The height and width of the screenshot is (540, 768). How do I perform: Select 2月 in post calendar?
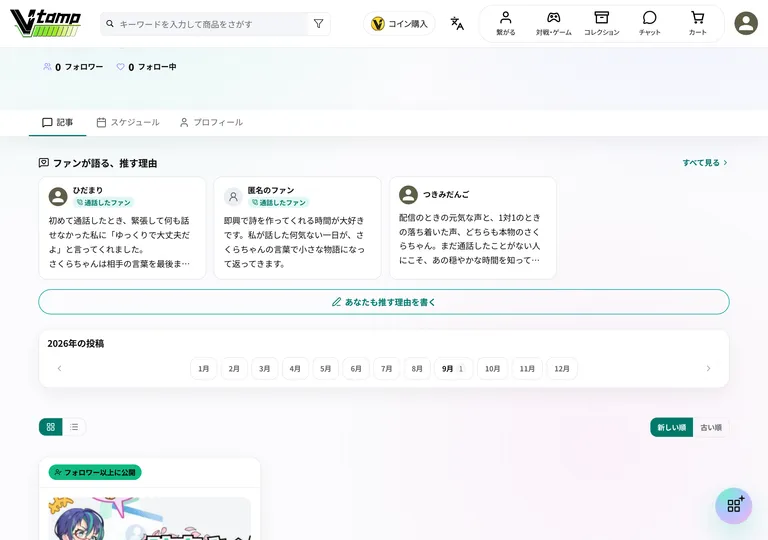pos(234,368)
